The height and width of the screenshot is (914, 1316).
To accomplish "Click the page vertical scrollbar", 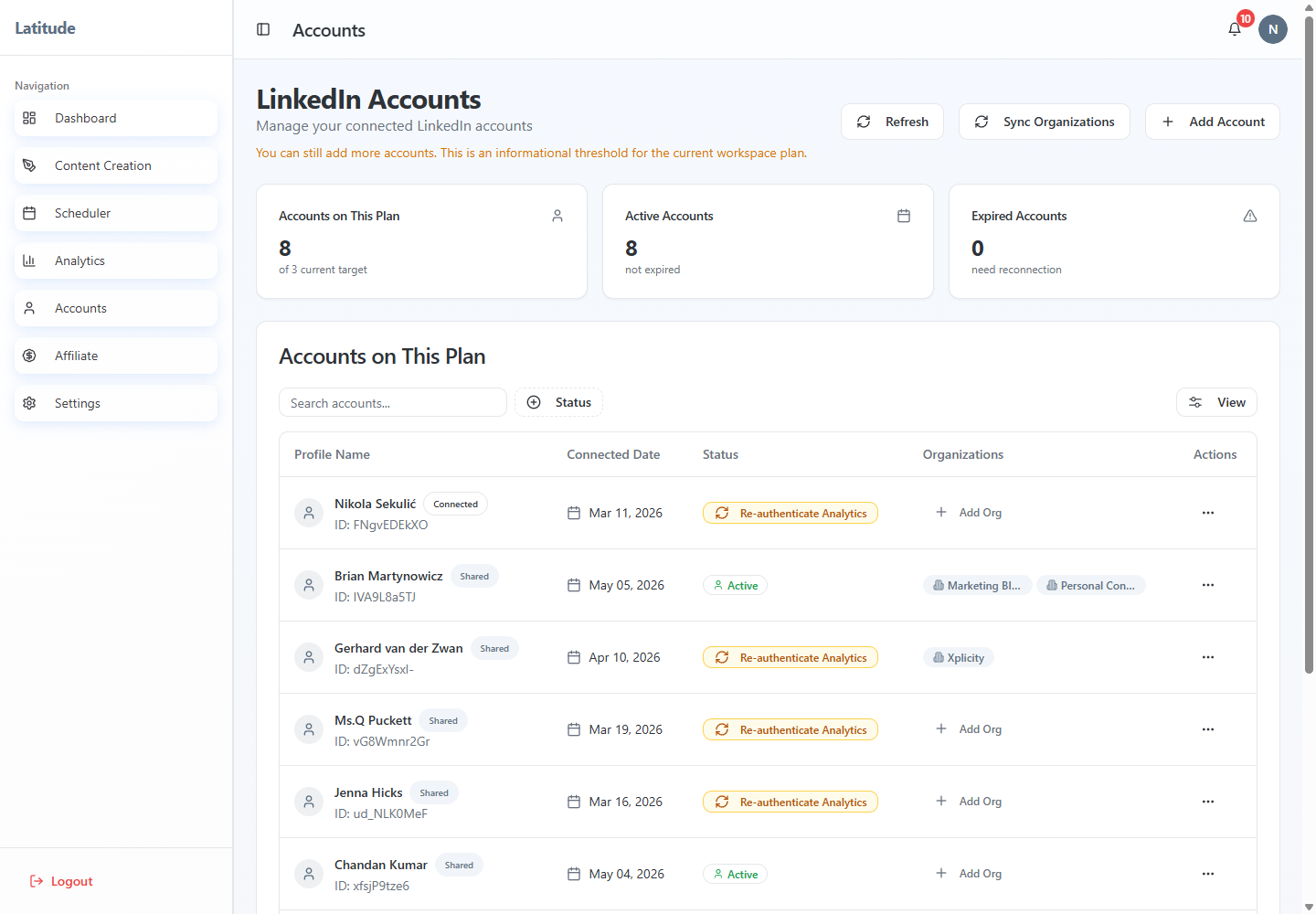I will coord(1309,345).
